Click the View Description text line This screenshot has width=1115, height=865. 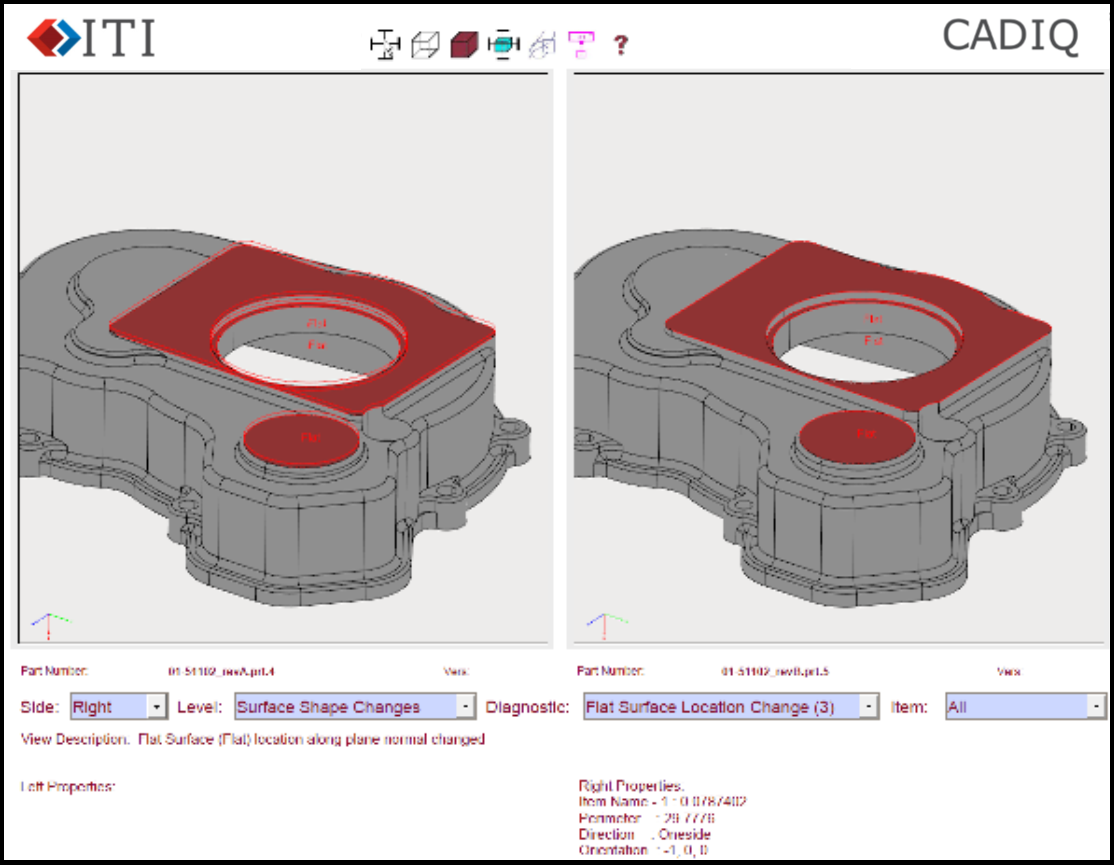point(250,743)
